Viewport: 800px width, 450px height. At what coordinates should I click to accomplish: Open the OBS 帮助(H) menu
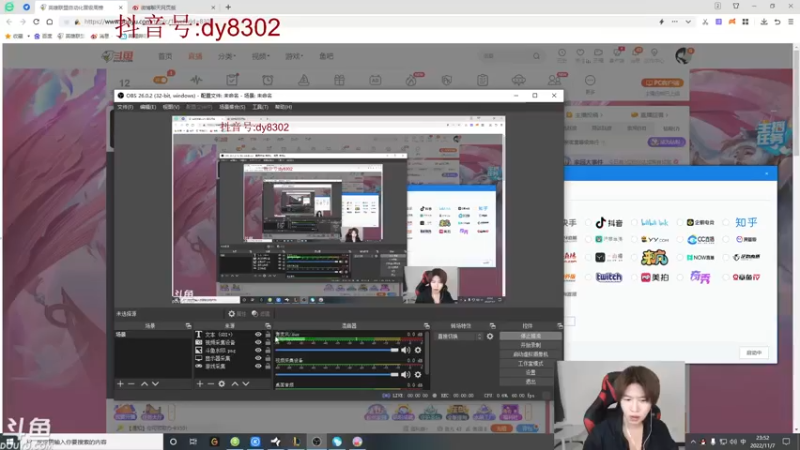point(283,107)
